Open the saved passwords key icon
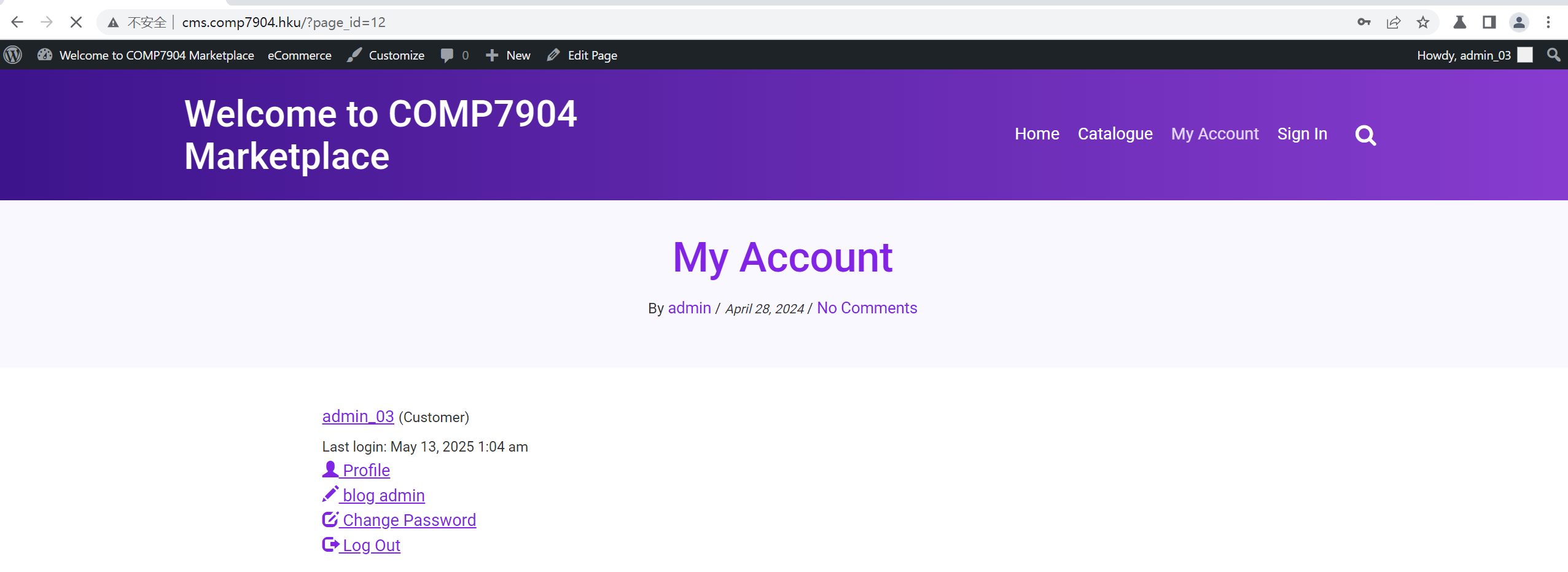Viewport: 1568px width, 572px height. [1363, 23]
